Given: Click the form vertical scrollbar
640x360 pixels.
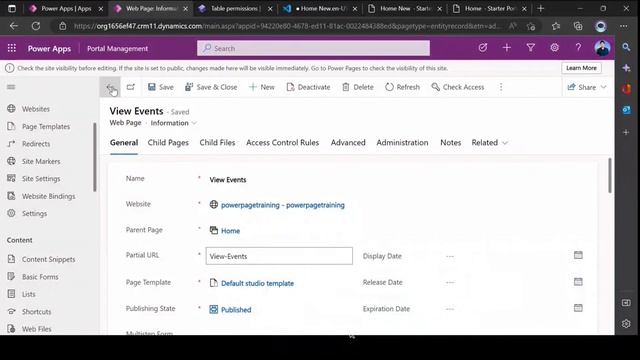Looking at the screenshot, I should click(x=610, y=176).
